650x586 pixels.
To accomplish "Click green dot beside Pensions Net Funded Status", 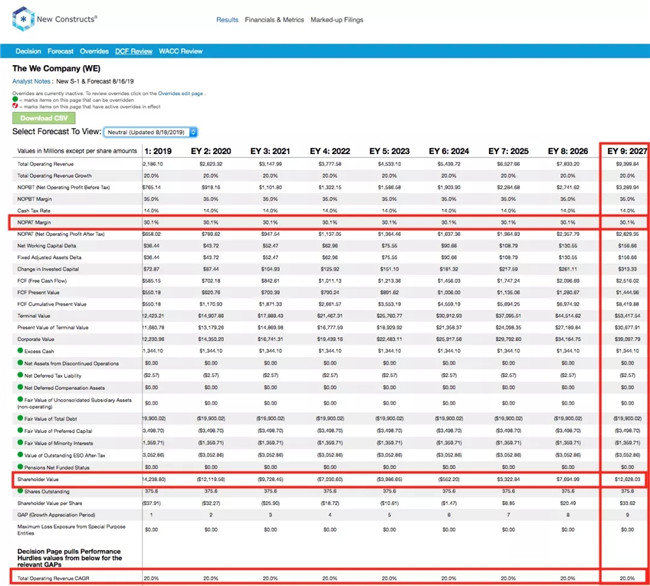I will point(20,467).
